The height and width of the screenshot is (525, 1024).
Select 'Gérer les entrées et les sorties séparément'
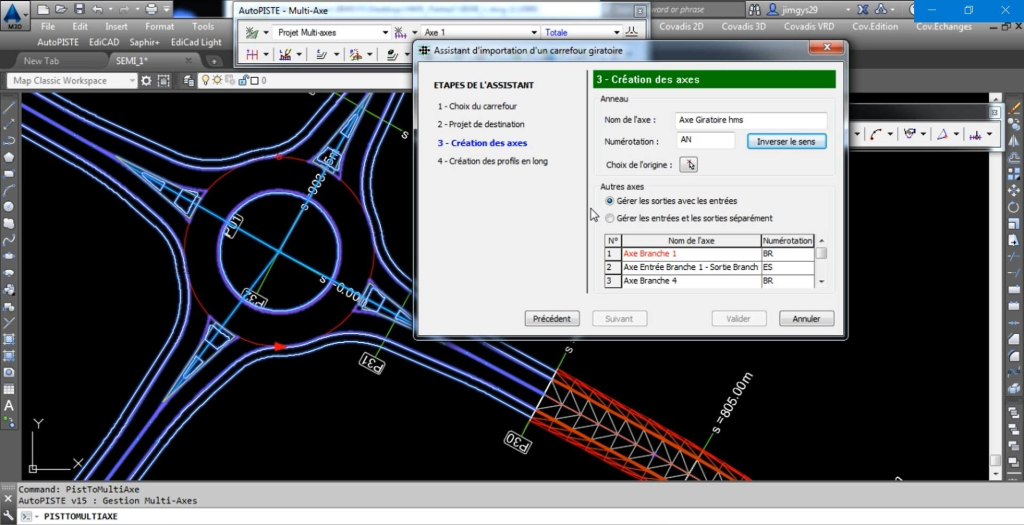pos(610,218)
